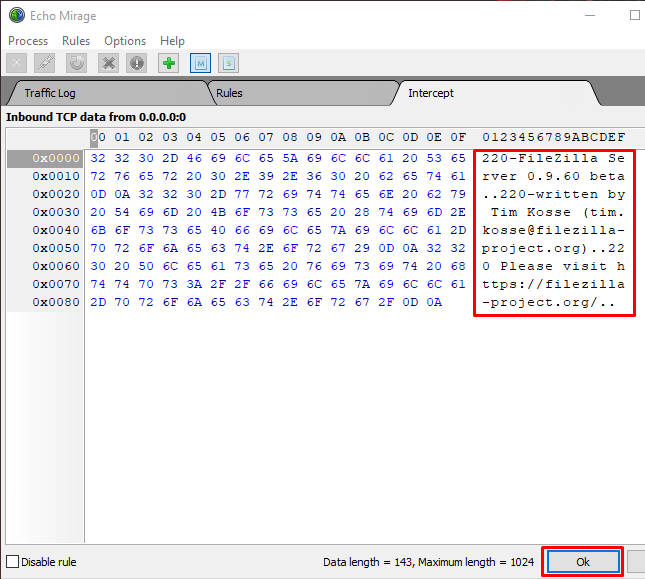
Task: Click the syringe inject-into-process icon
Action: [x=45, y=63]
